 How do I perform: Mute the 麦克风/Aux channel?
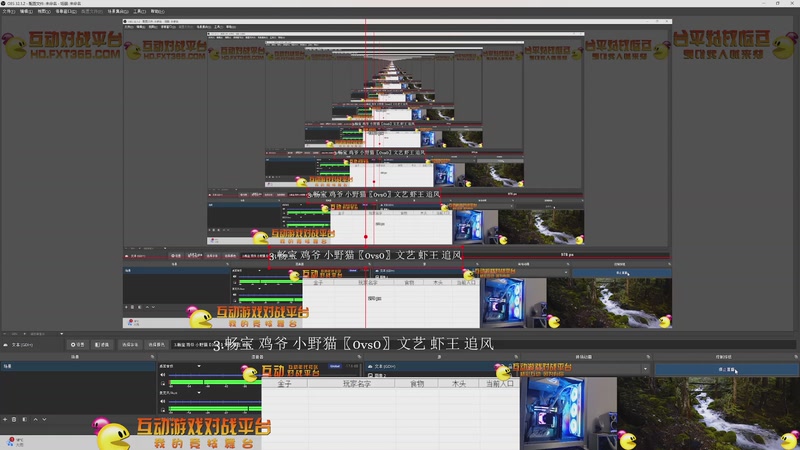point(163,402)
